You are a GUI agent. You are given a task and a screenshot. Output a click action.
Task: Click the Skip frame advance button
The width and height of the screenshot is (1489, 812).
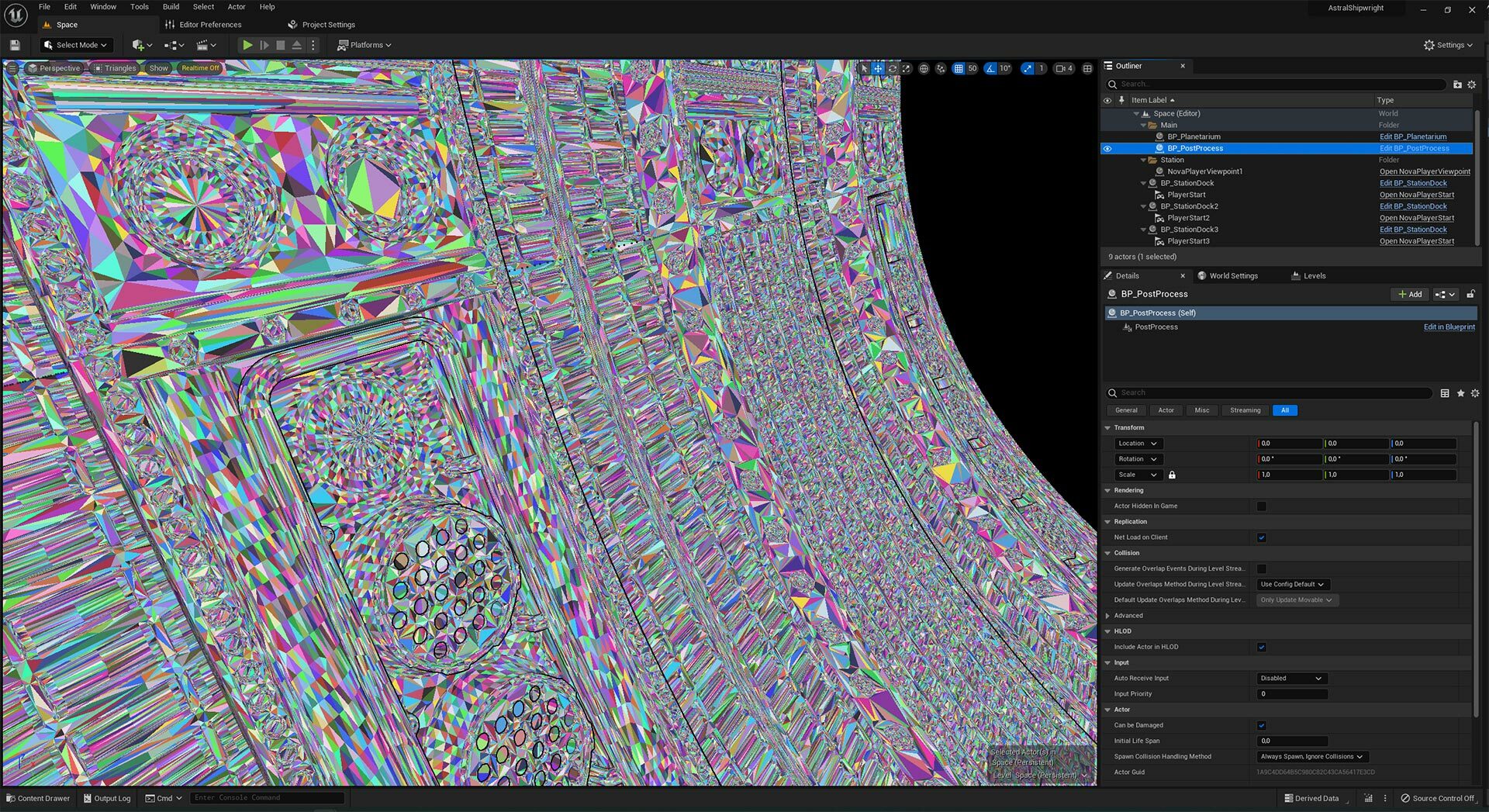(x=264, y=45)
